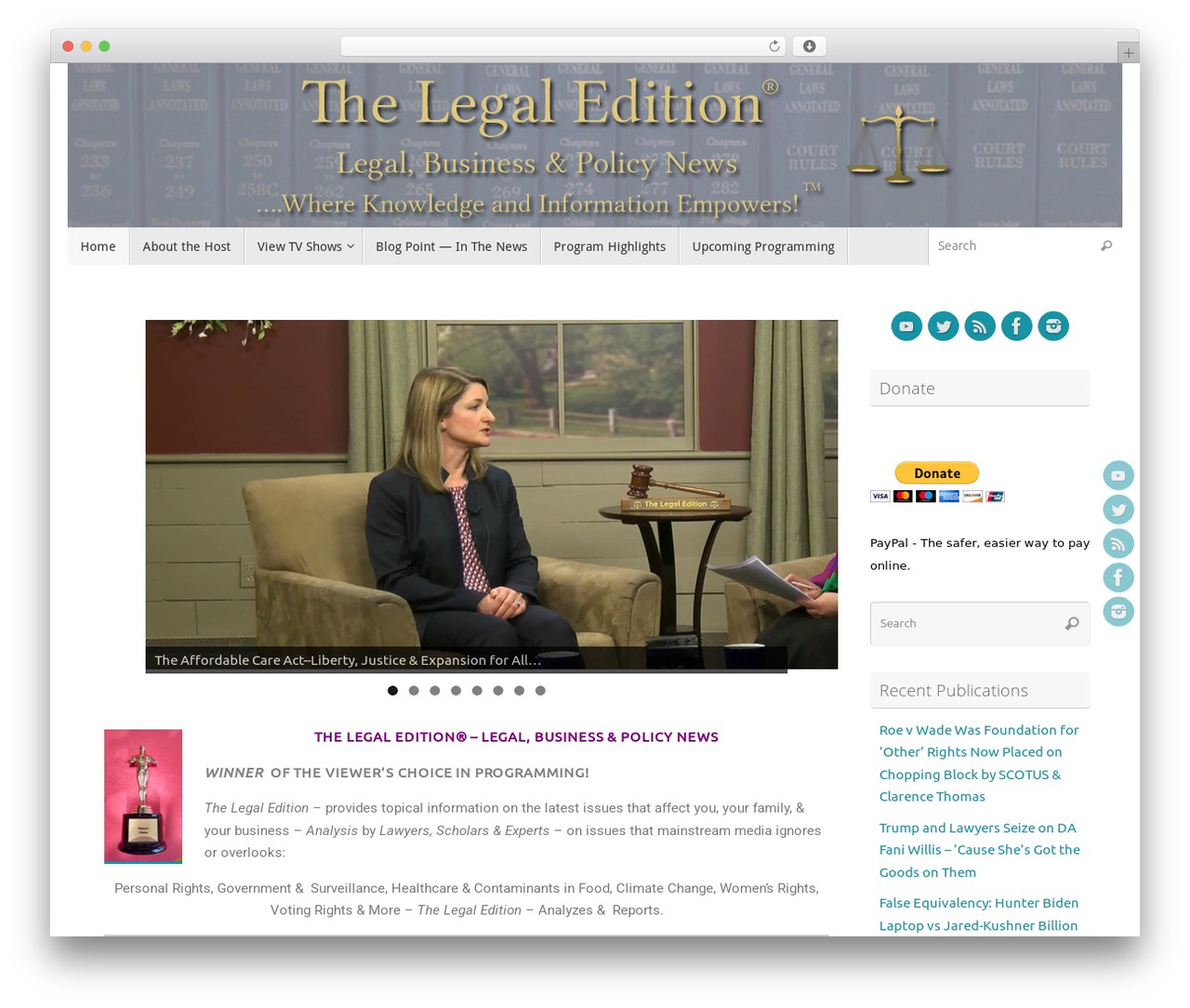This screenshot has height=1008, width=1190.
Task: Click the navigation bar search magnifier icon
Action: pos(1105,246)
